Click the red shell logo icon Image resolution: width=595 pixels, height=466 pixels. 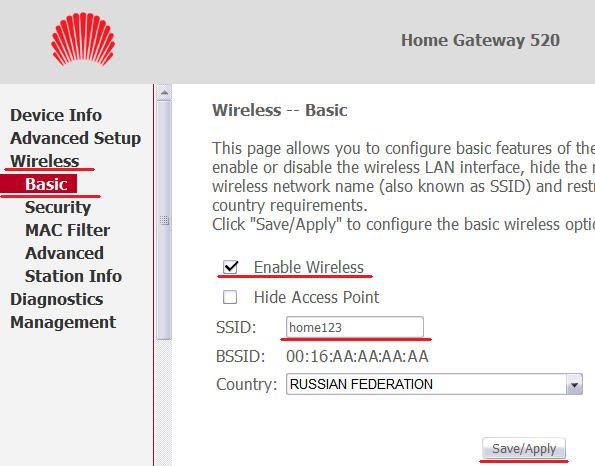pyautogui.click(x=83, y=39)
